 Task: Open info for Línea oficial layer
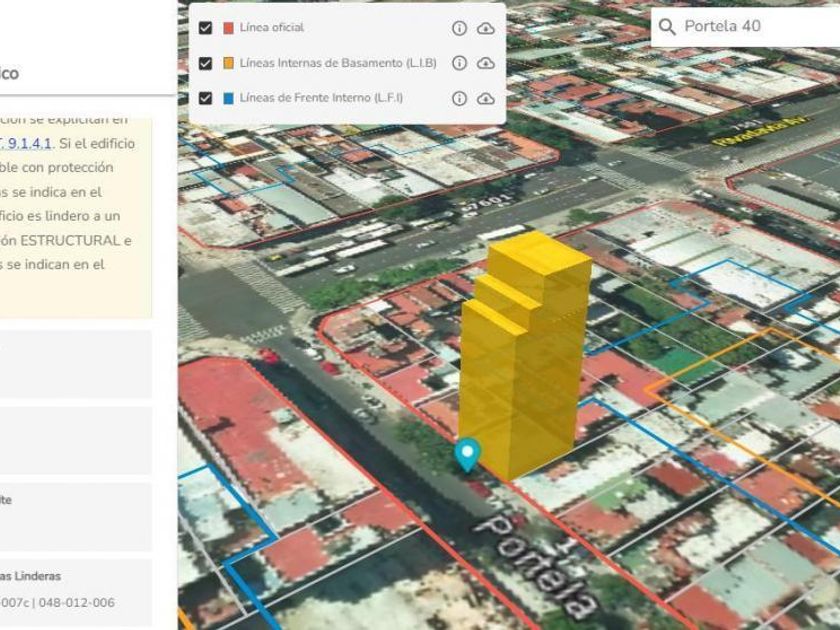coord(459,28)
